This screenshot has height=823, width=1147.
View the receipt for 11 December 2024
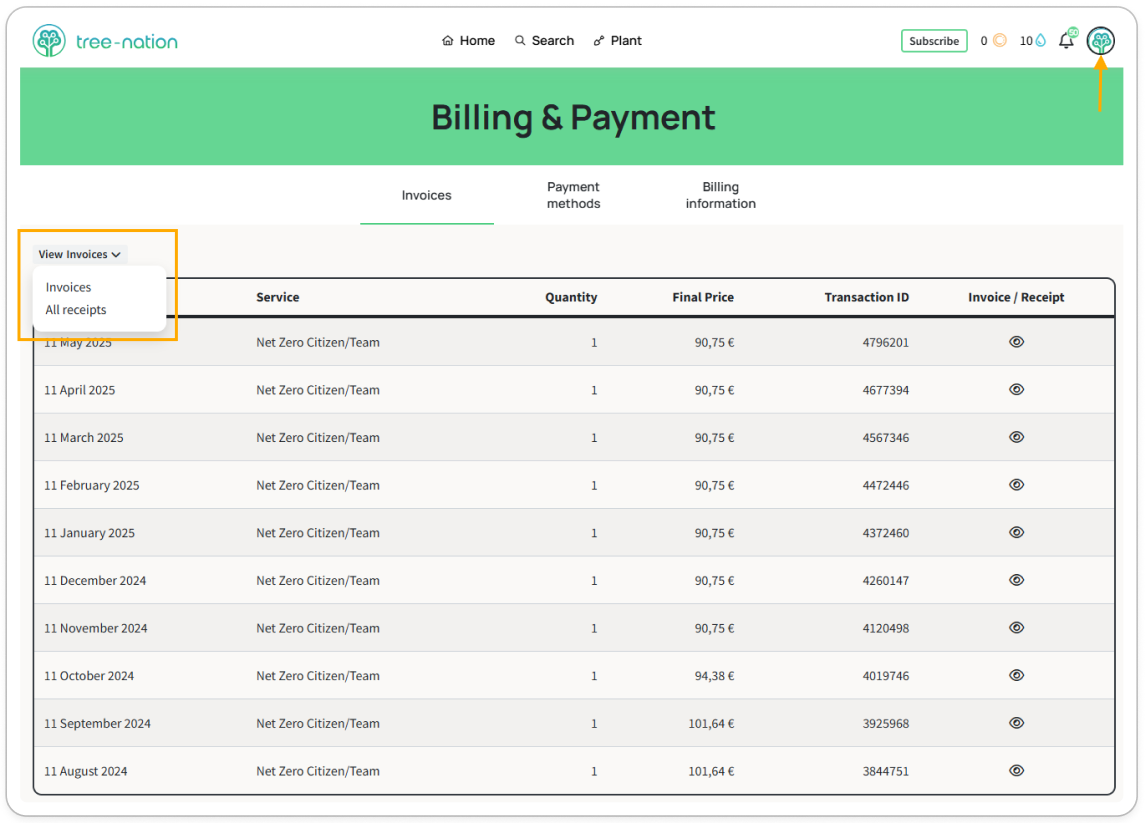[1016, 580]
